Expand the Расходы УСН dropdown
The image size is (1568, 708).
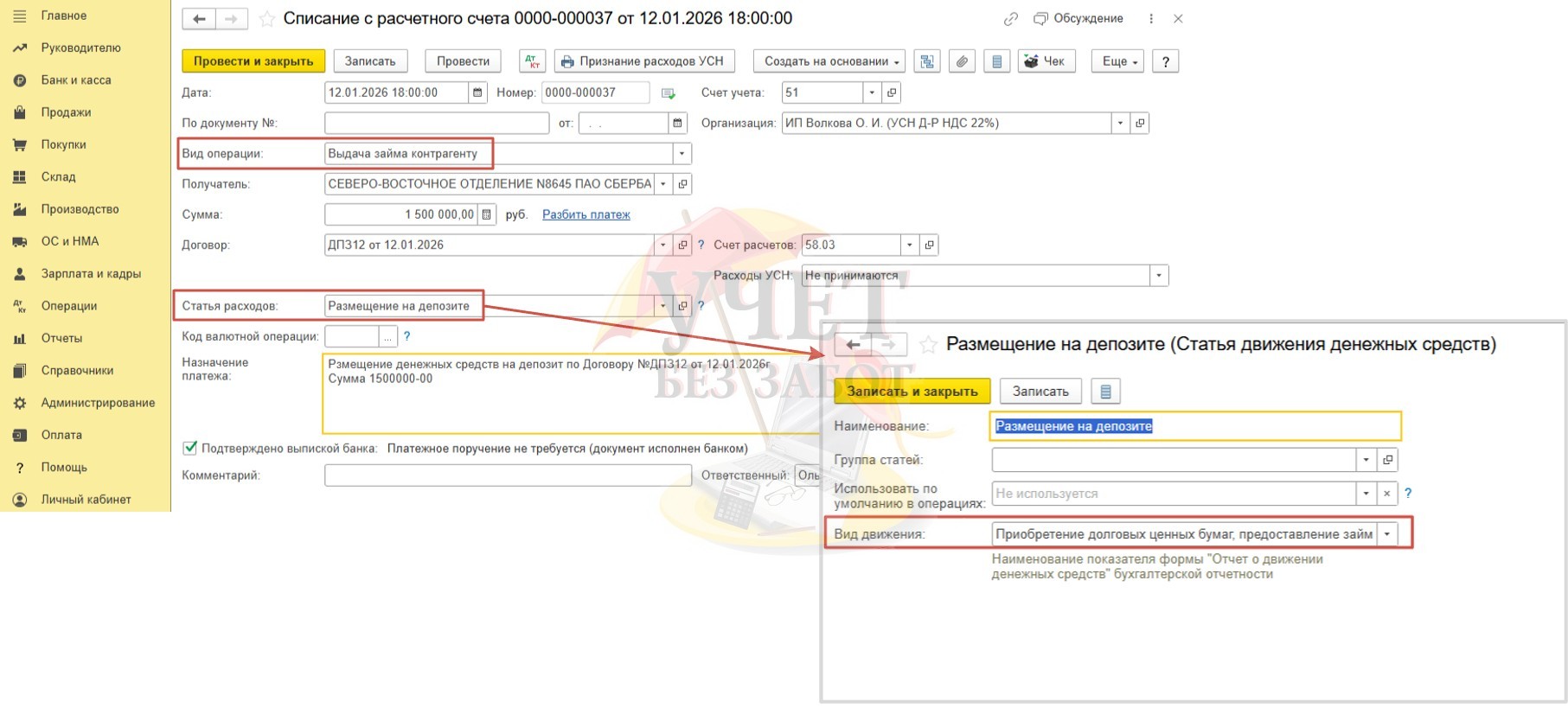point(1158,276)
